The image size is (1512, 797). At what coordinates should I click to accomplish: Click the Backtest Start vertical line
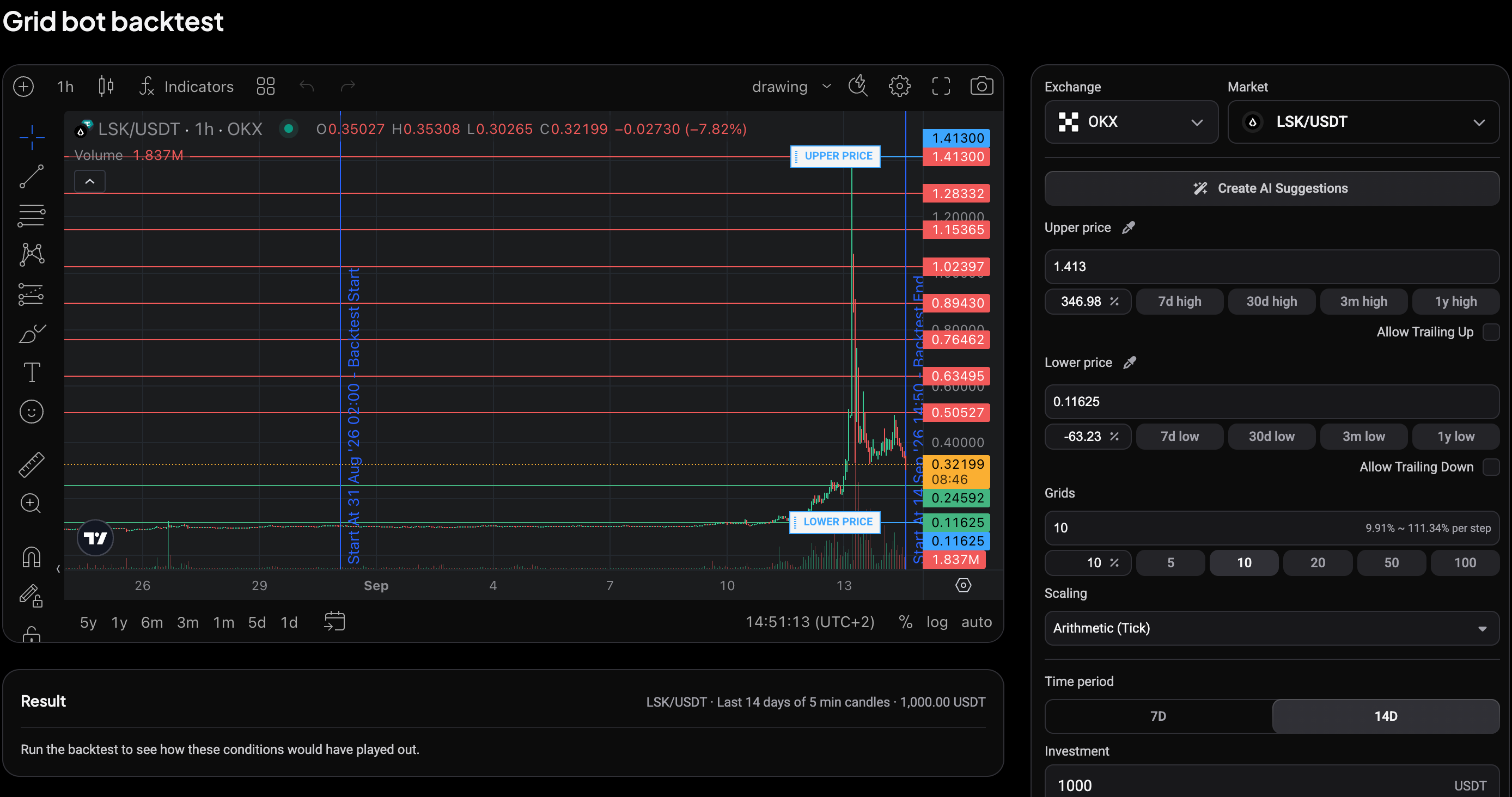coord(341,340)
